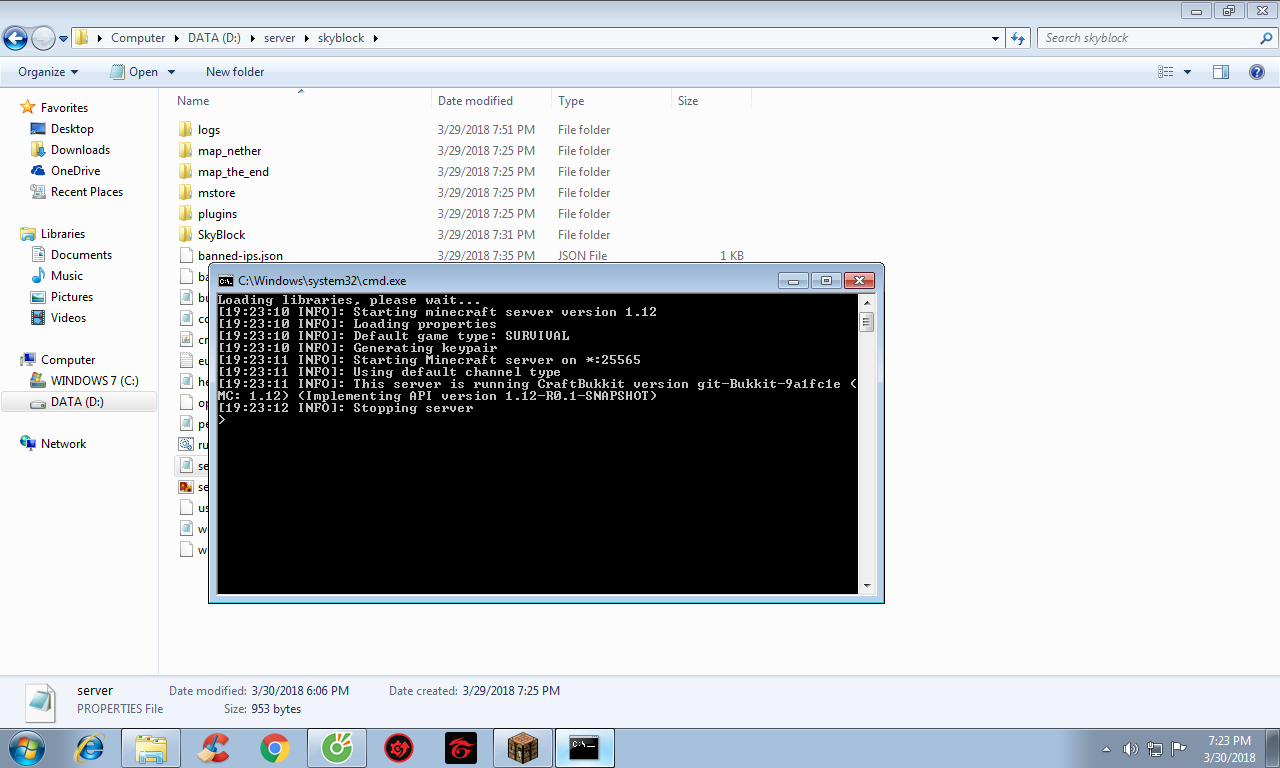Open the Minecraft crafting table taskbar icon

522,748
